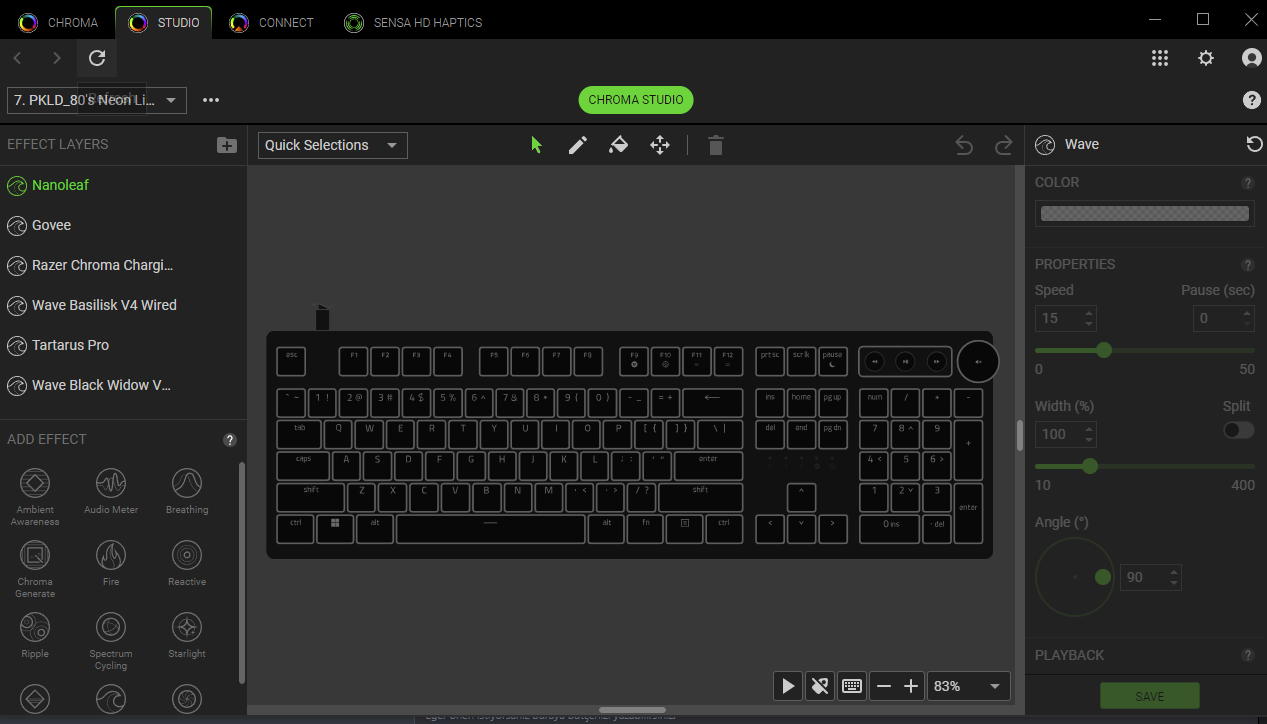The width and height of the screenshot is (1267, 724).
Task: Increase the Width percentage stepper
Action: (1089, 428)
